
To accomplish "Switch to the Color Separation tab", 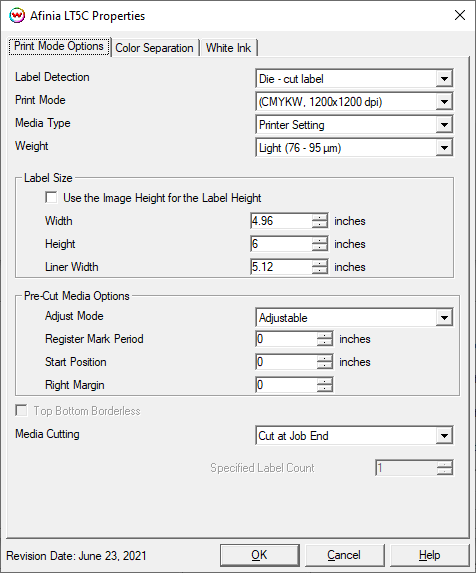I will click(154, 48).
